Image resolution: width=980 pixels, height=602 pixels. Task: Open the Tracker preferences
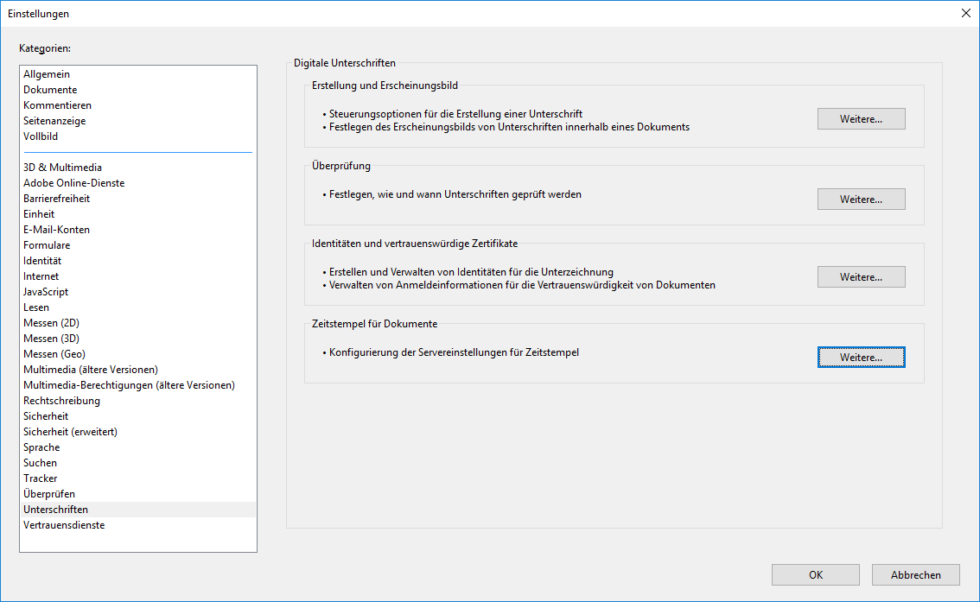pyautogui.click(x=40, y=478)
